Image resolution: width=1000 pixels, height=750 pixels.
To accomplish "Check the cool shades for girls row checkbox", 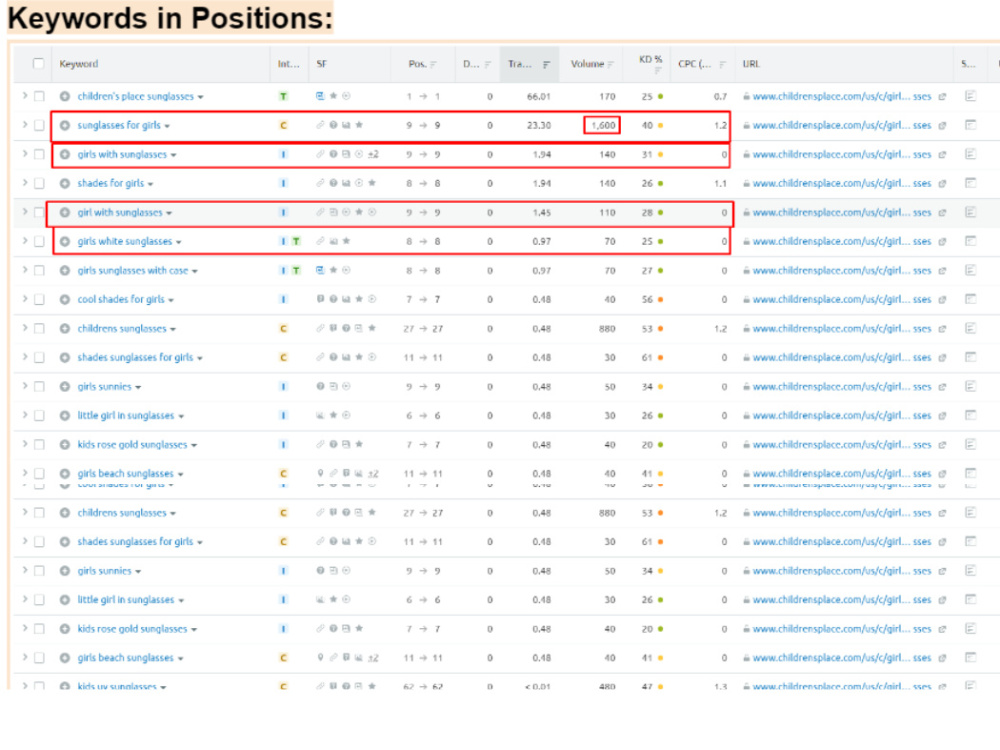I will [39, 299].
